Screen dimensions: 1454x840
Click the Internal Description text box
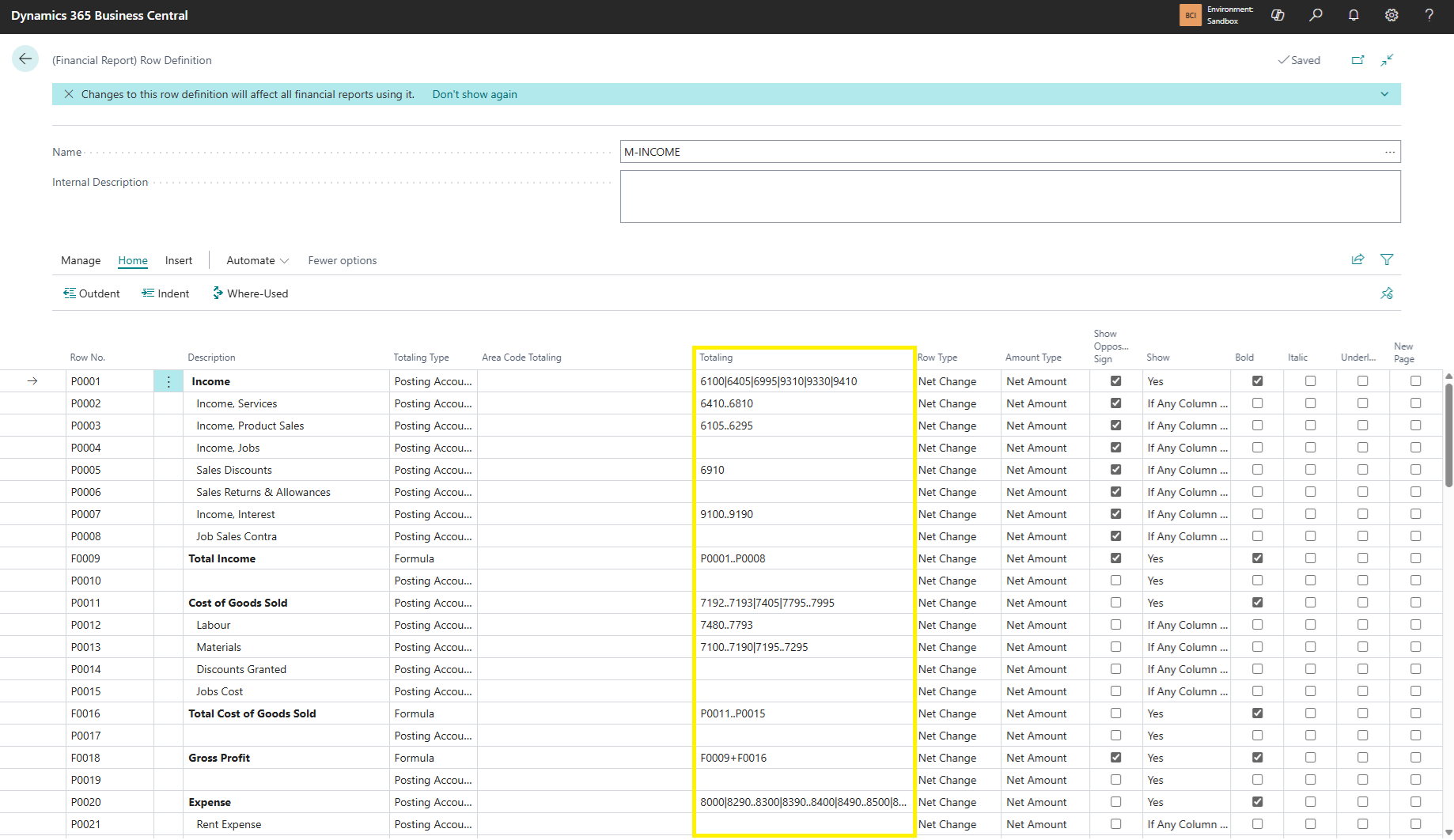click(1010, 197)
